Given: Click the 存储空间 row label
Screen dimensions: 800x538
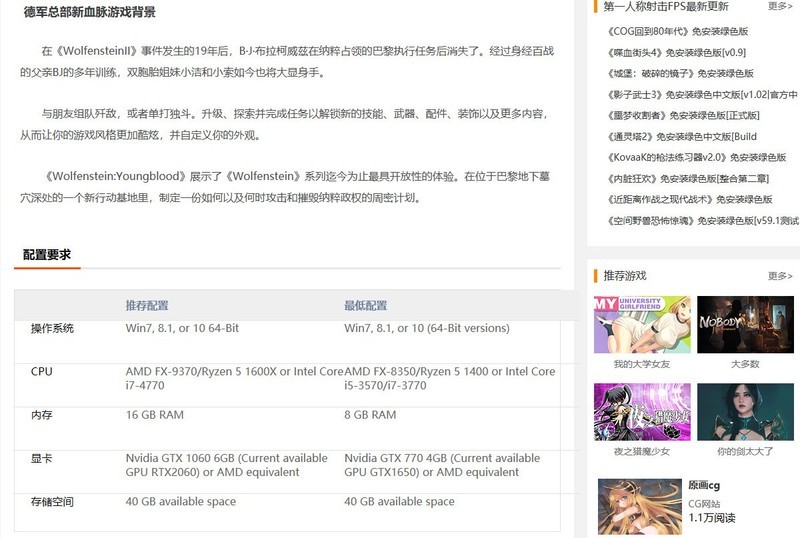Looking at the screenshot, I should (x=52, y=502).
